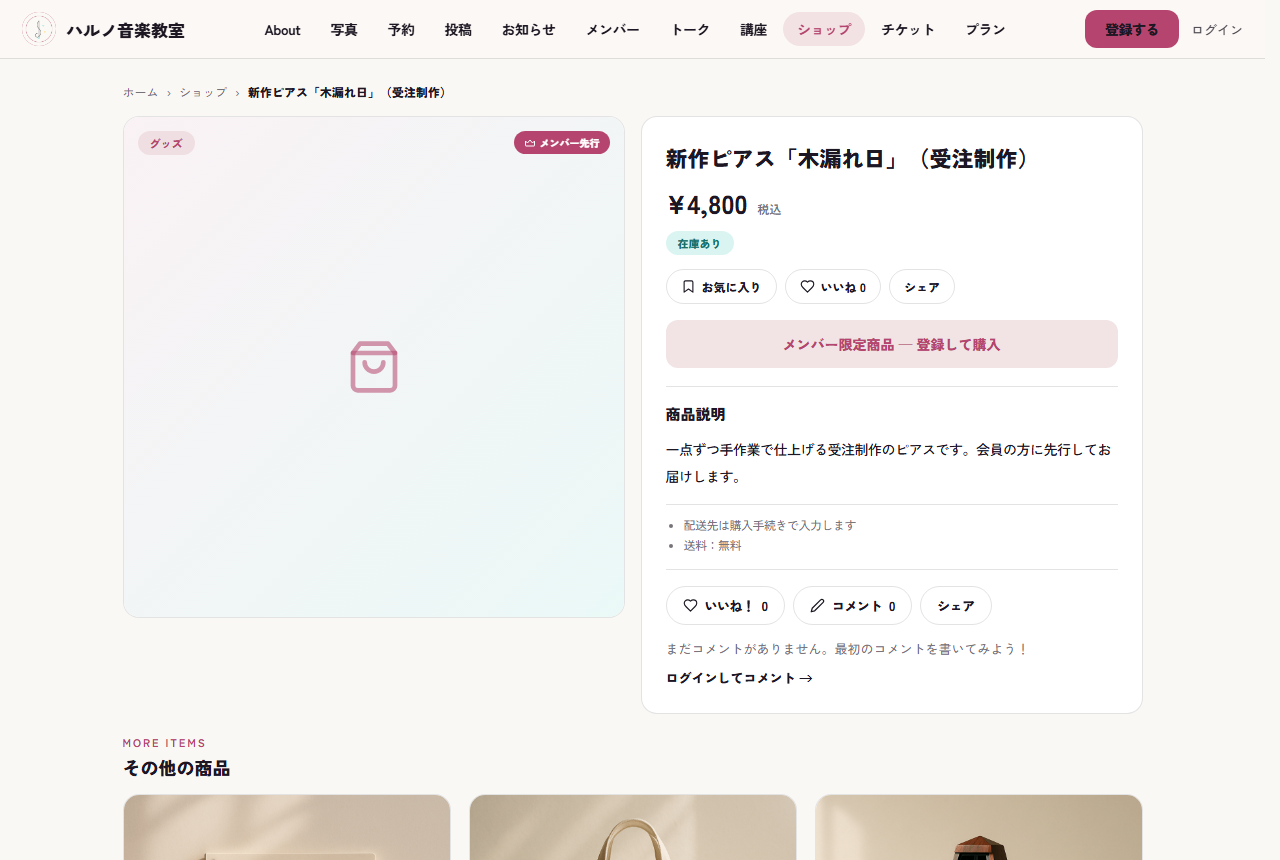Open the プラン navigation item
This screenshot has width=1280, height=860.
click(986, 30)
